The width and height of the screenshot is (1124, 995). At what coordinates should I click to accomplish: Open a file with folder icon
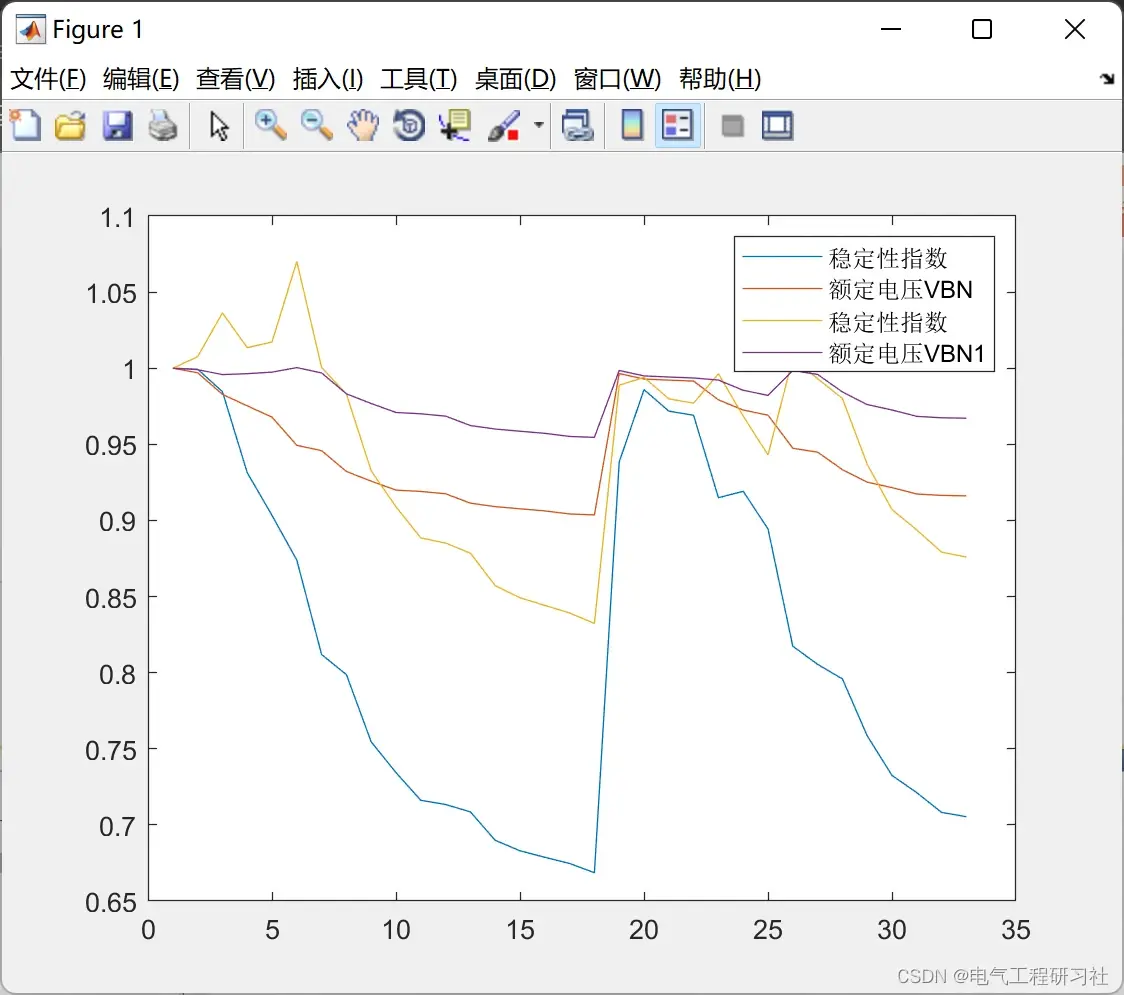tap(70, 126)
